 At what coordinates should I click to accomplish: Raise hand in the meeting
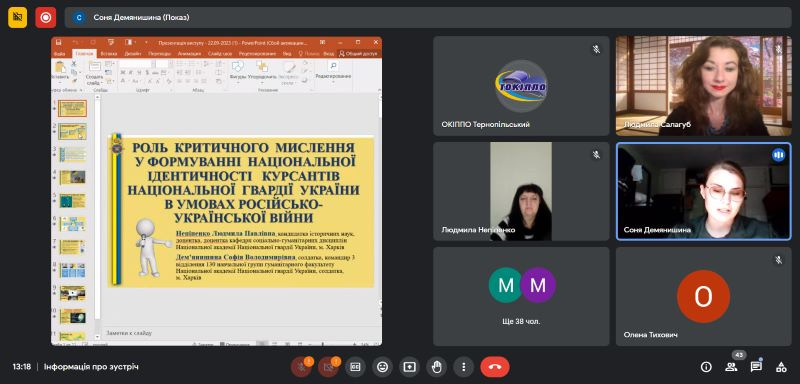436,367
